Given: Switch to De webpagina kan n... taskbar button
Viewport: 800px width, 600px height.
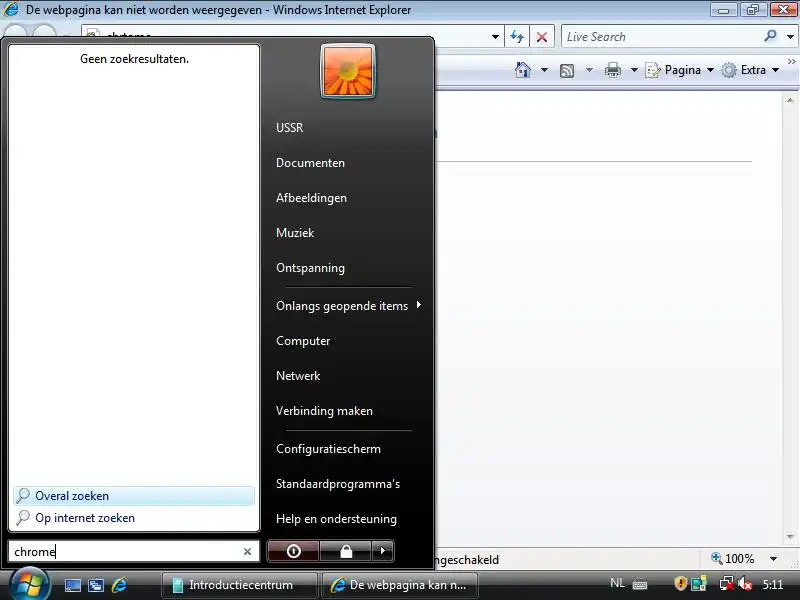Looking at the screenshot, I should tap(399, 585).
